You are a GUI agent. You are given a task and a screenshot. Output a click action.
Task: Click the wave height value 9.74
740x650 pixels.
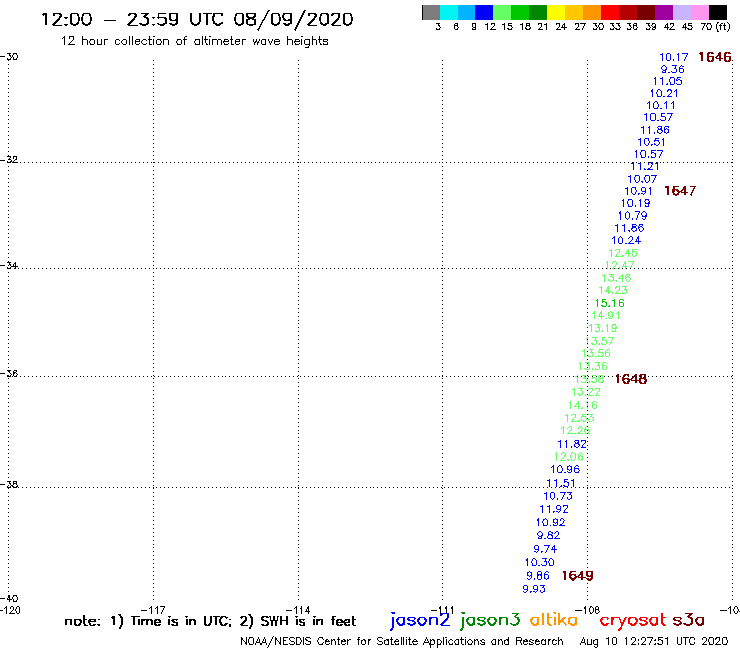pyautogui.click(x=545, y=549)
